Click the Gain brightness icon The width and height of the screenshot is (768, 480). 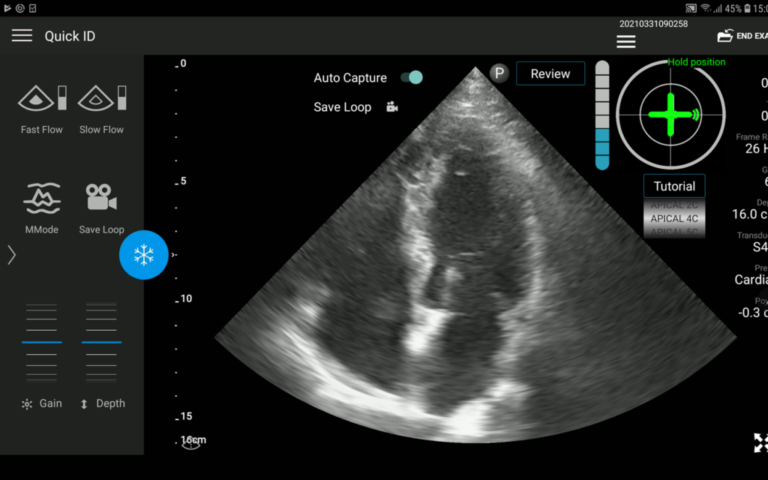click(x=27, y=404)
